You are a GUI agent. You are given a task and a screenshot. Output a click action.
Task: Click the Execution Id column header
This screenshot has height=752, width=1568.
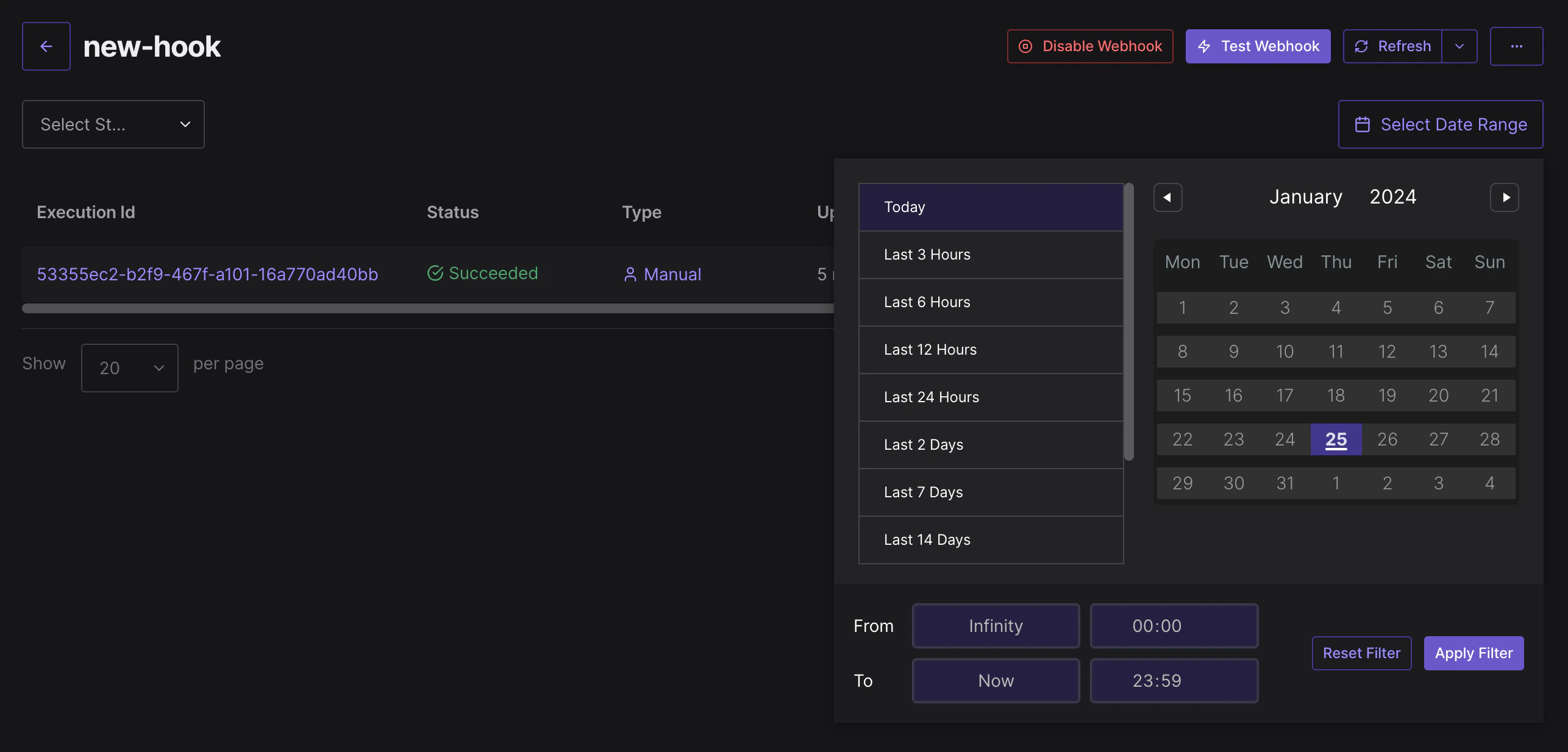(86, 212)
